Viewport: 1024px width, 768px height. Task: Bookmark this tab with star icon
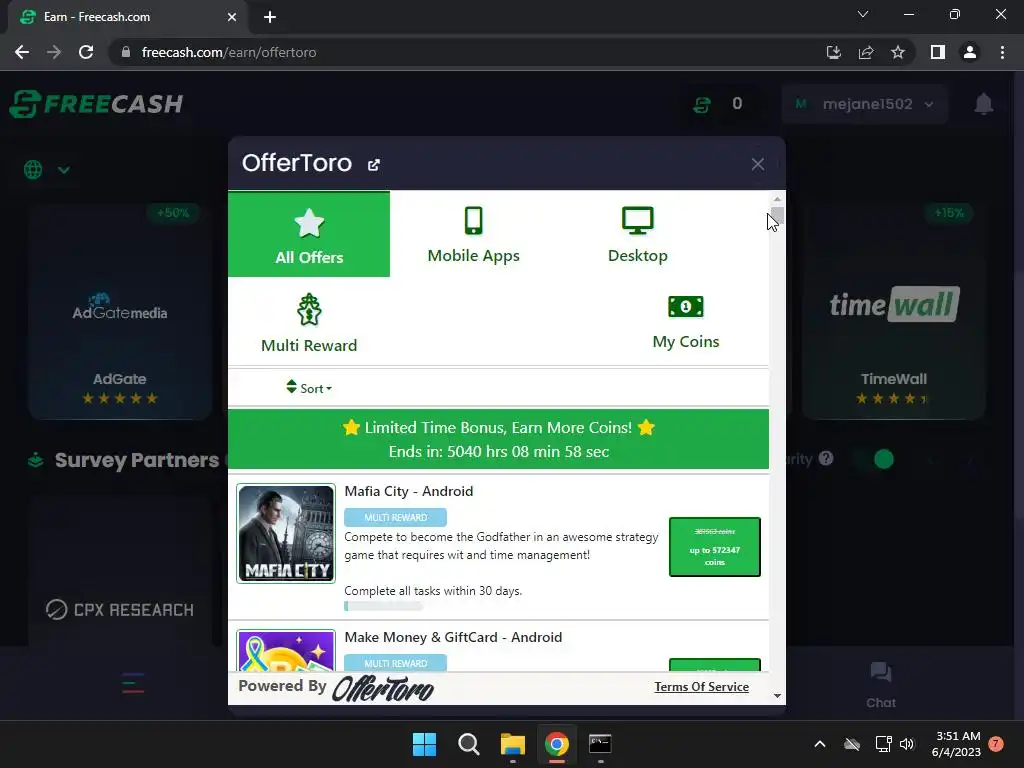[x=898, y=52]
